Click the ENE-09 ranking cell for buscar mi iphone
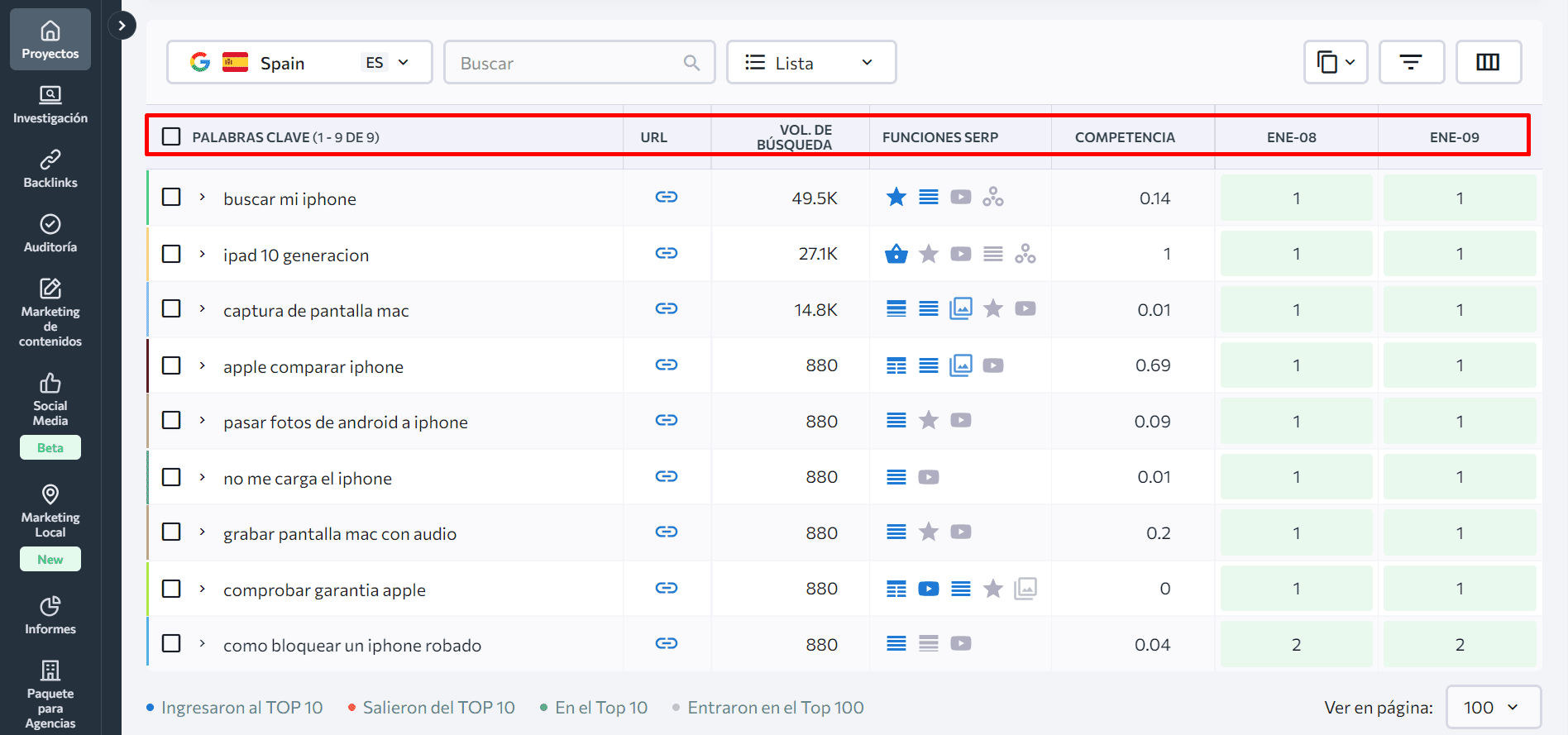 tap(1460, 198)
